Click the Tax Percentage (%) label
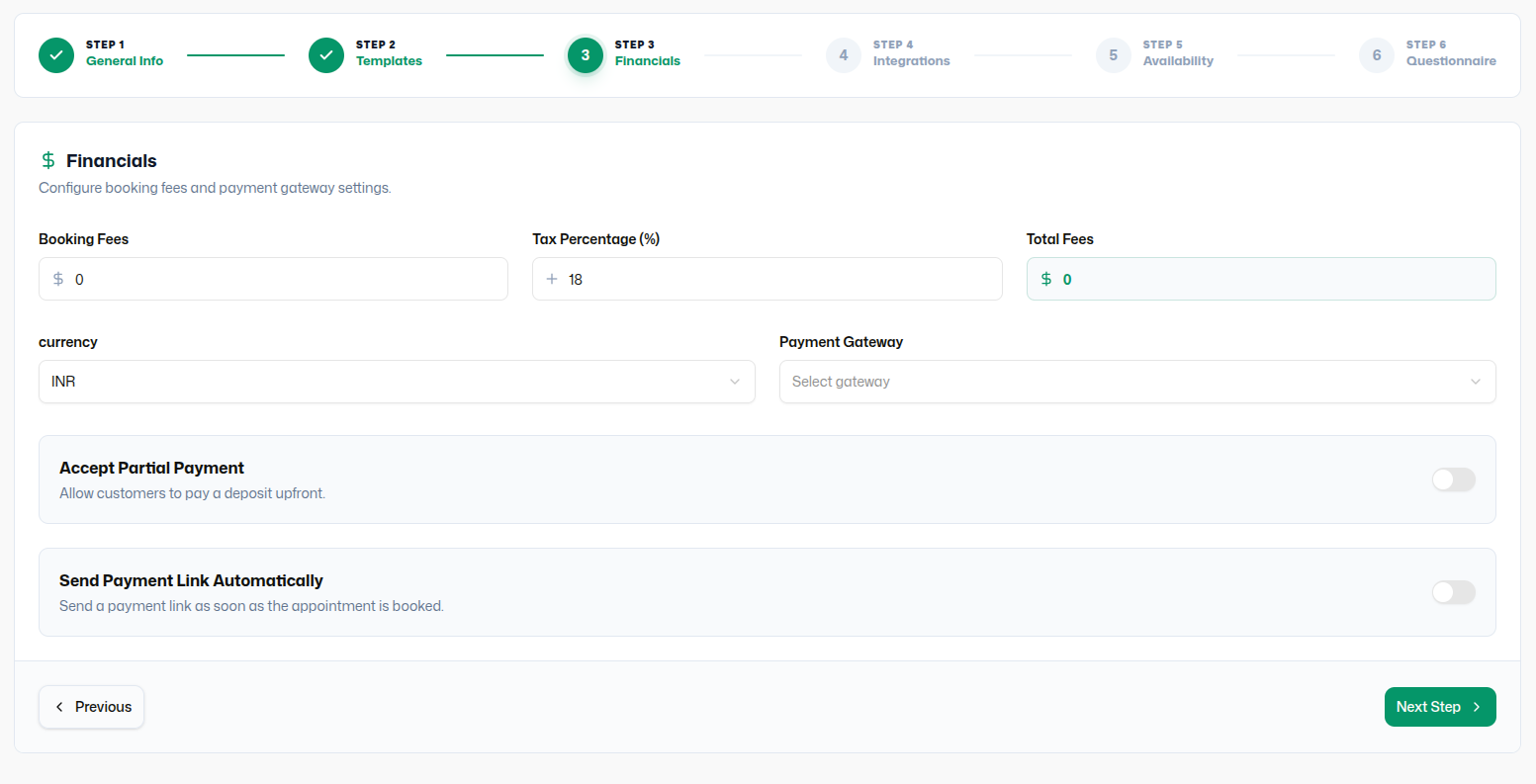This screenshot has width=1536, height=784. click(x=595, y=239)
